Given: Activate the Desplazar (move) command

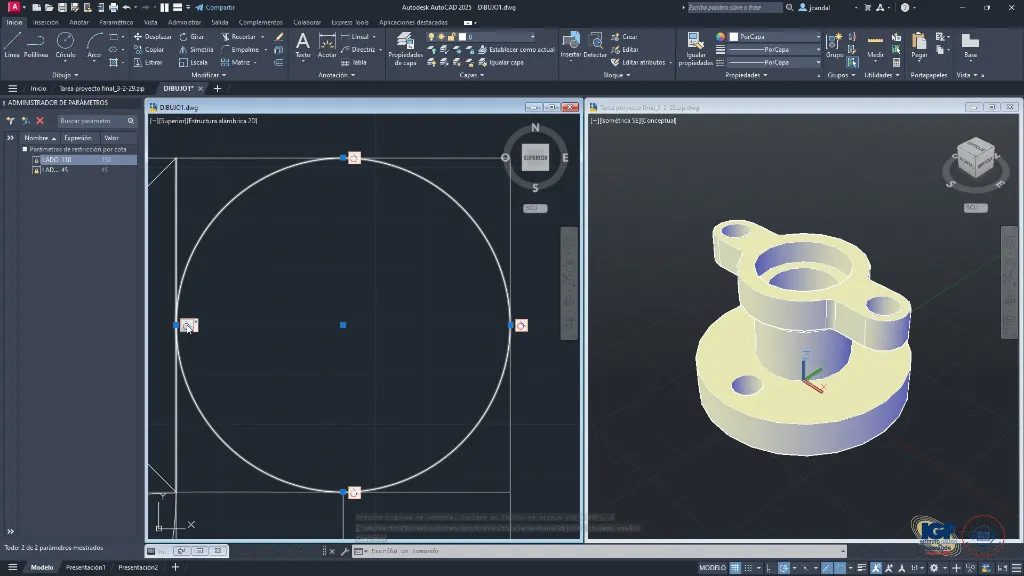Looking at the screenshot, I should pos(152,37).
